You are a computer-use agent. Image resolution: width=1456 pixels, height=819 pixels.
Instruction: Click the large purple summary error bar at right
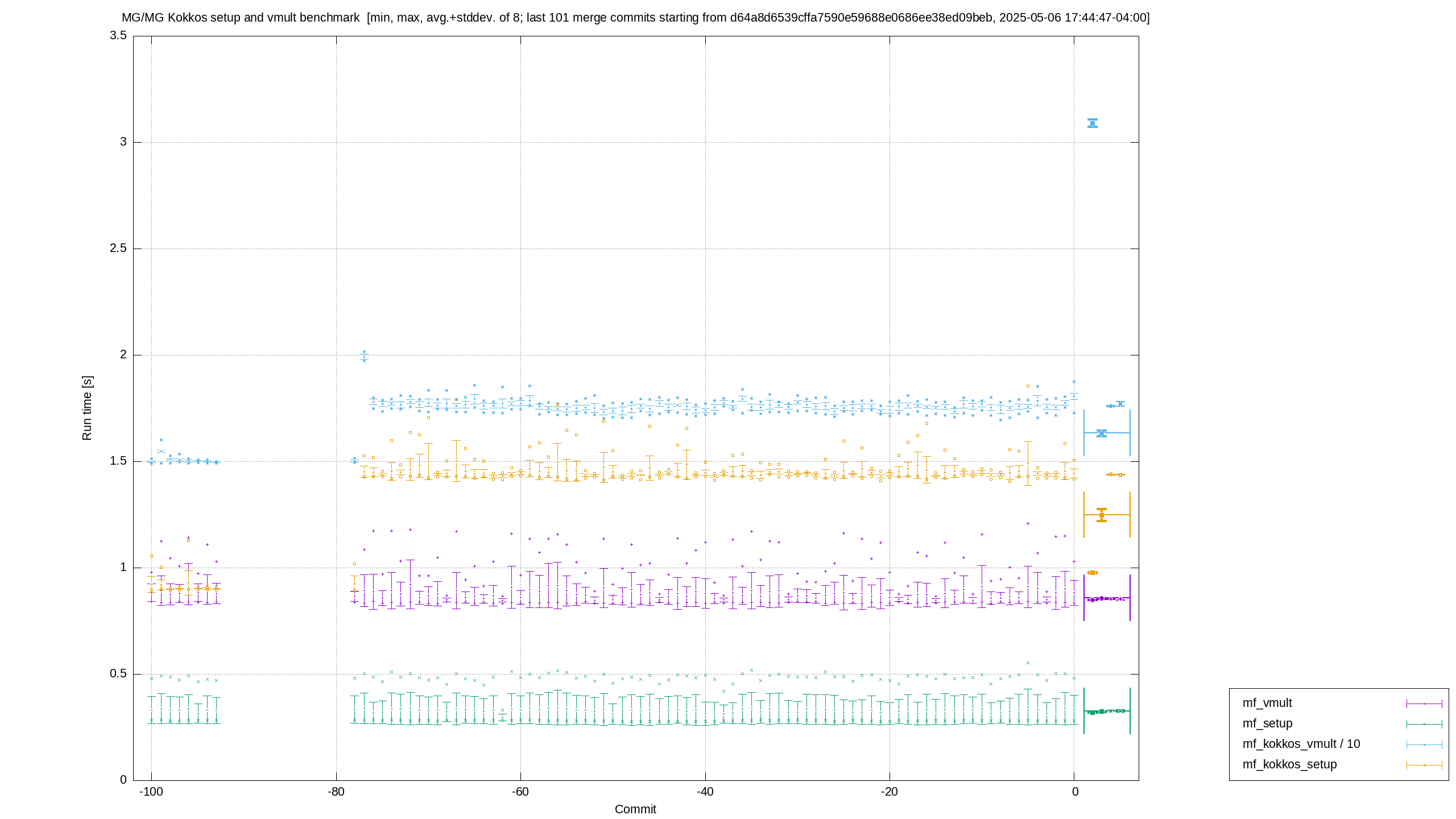(x=1107, y=598)
